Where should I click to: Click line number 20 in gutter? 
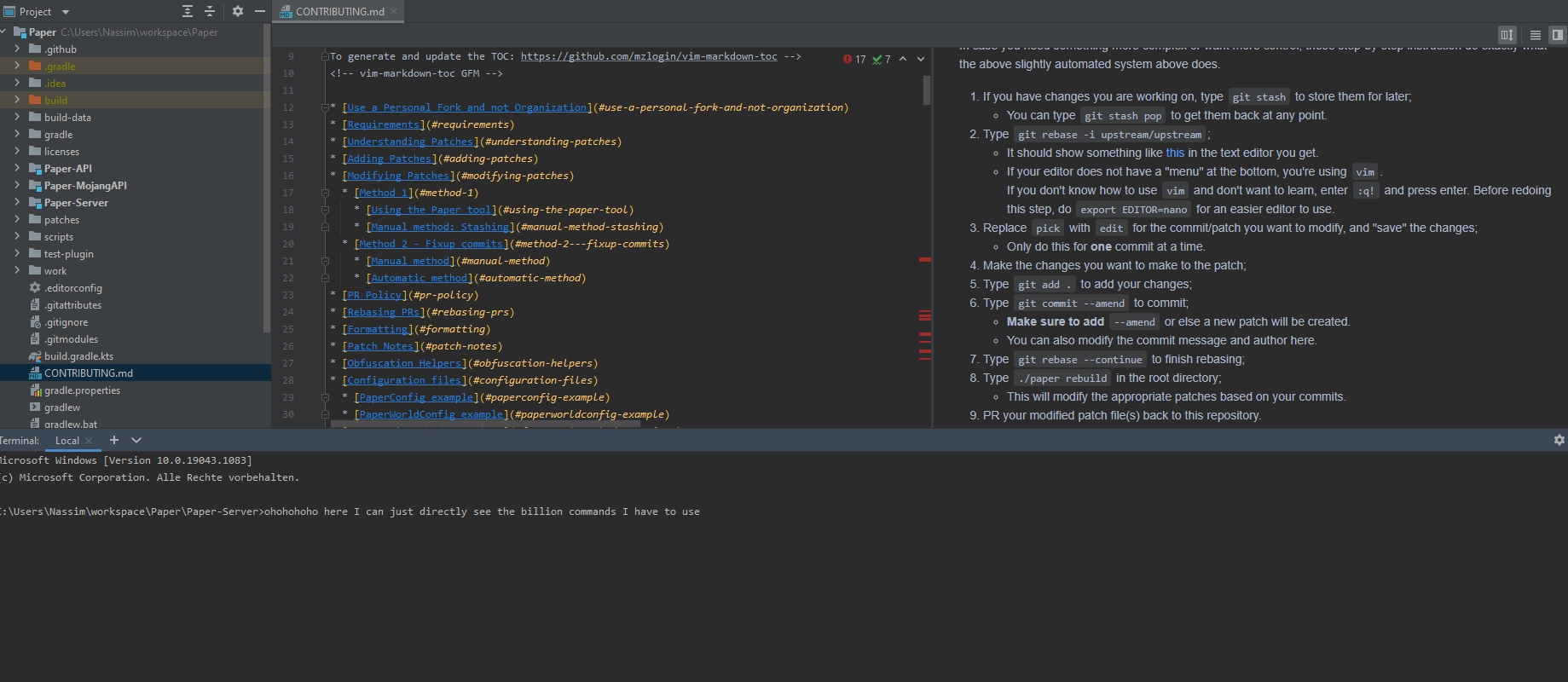coord(288,244)
